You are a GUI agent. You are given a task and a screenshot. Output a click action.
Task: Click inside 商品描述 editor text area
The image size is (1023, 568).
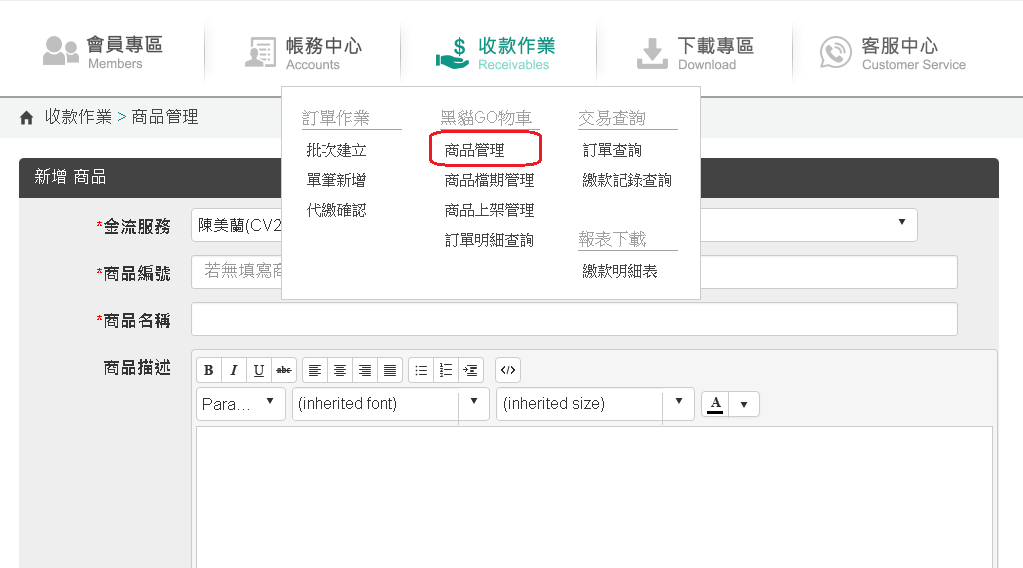(x=594, y=497)
